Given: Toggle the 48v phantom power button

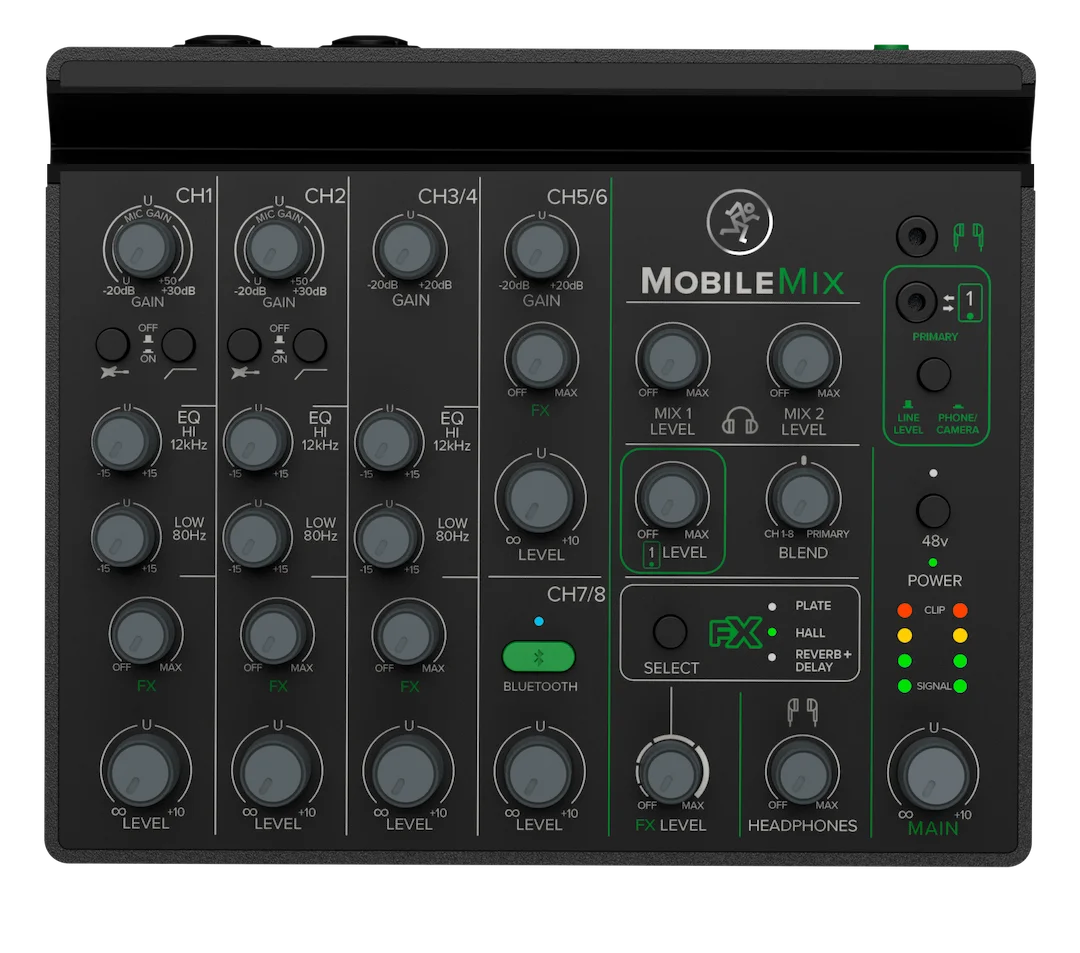Looking at the screenshot, I should [933, 511].
